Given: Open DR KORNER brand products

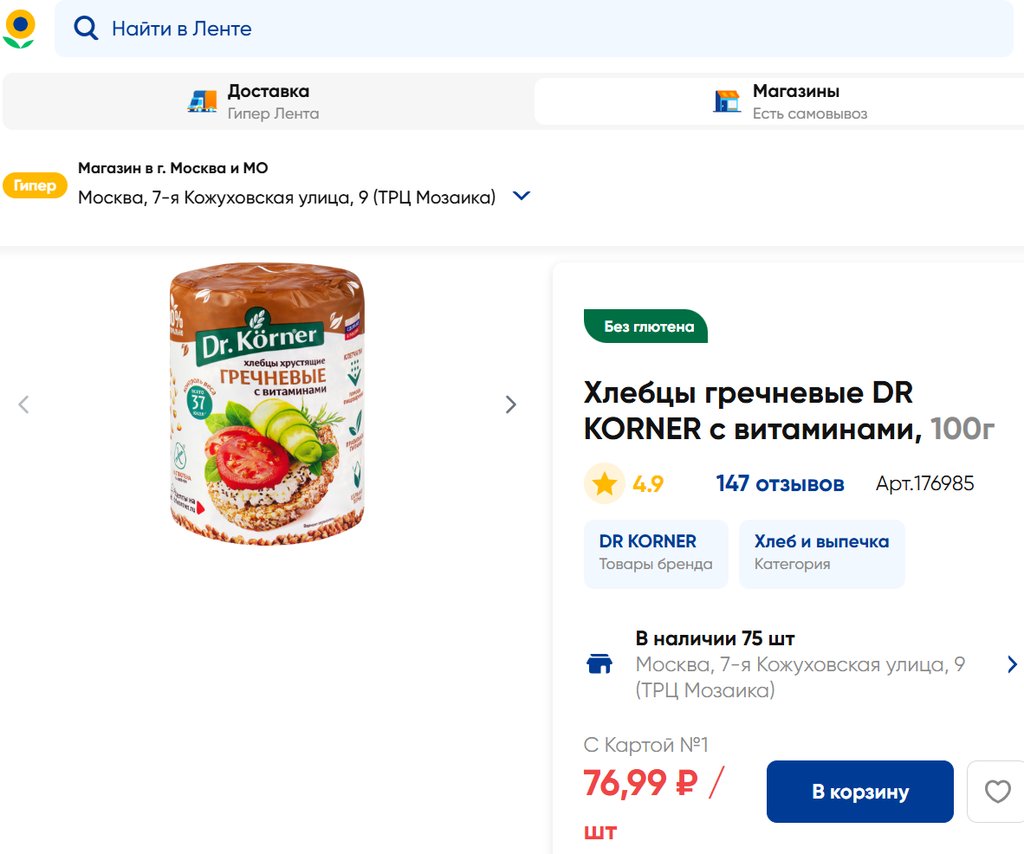Looking at the screenshot, I should [656, 552].
